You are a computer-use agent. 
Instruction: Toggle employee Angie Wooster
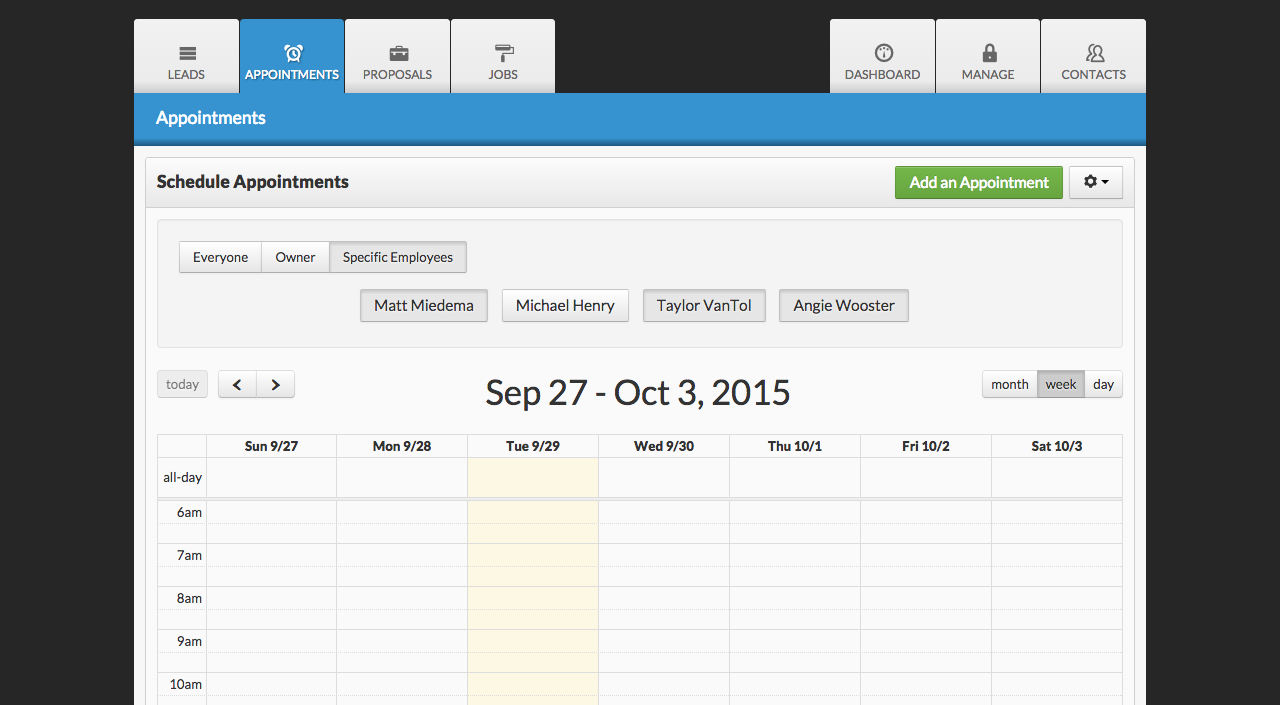coord(844,306)
